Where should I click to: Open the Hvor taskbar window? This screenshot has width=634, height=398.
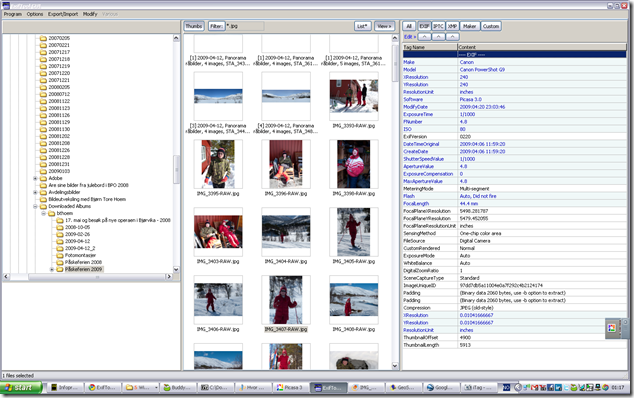pyautogui.click(x=253, y=387)
